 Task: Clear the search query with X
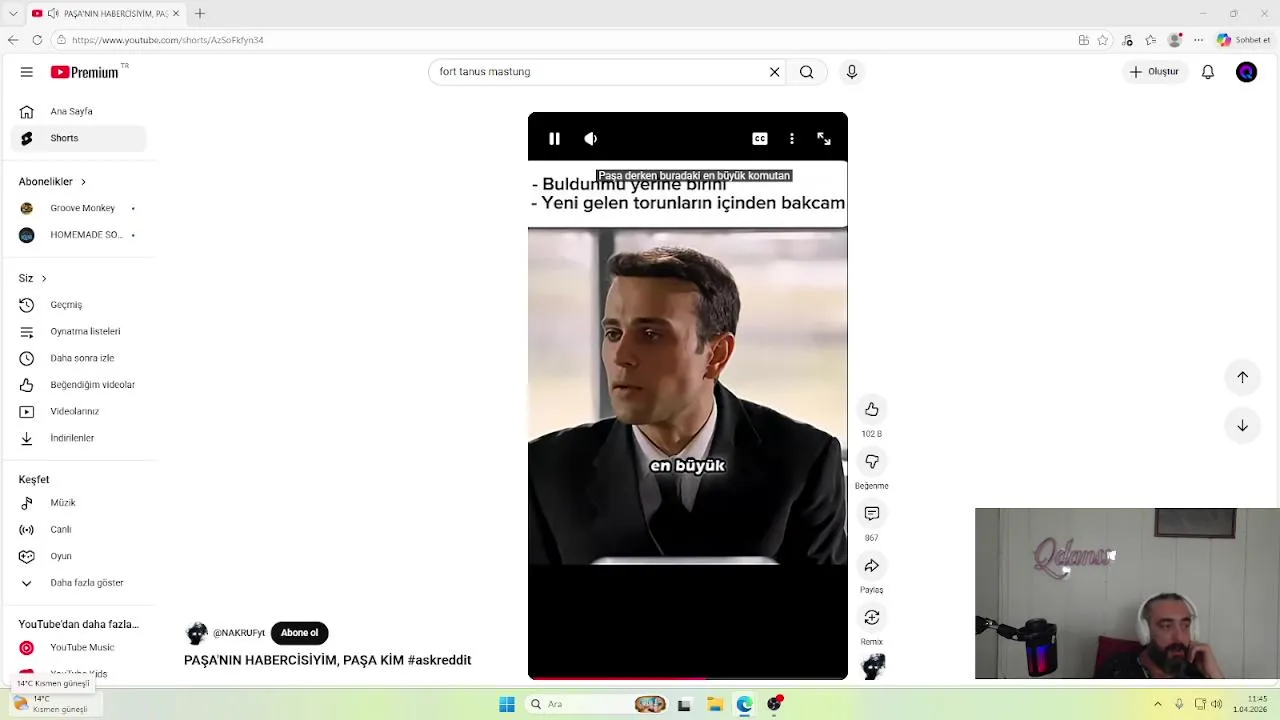[774, 72]
